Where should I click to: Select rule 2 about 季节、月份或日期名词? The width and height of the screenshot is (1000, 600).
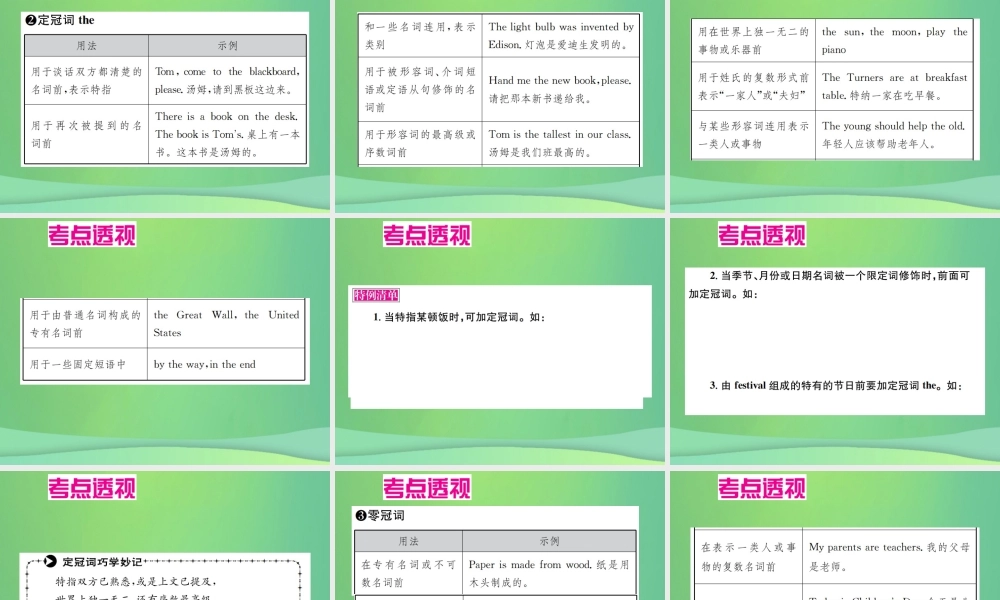(x=829, y=284)
